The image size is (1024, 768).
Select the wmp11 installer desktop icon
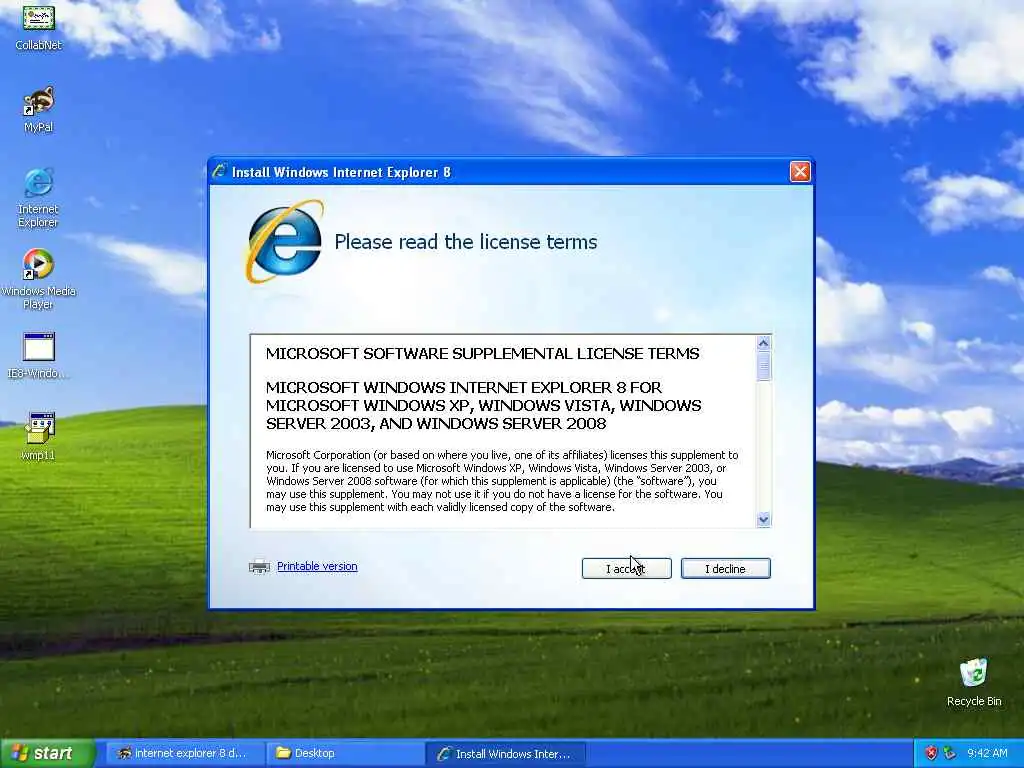click(x=39, y=436)
